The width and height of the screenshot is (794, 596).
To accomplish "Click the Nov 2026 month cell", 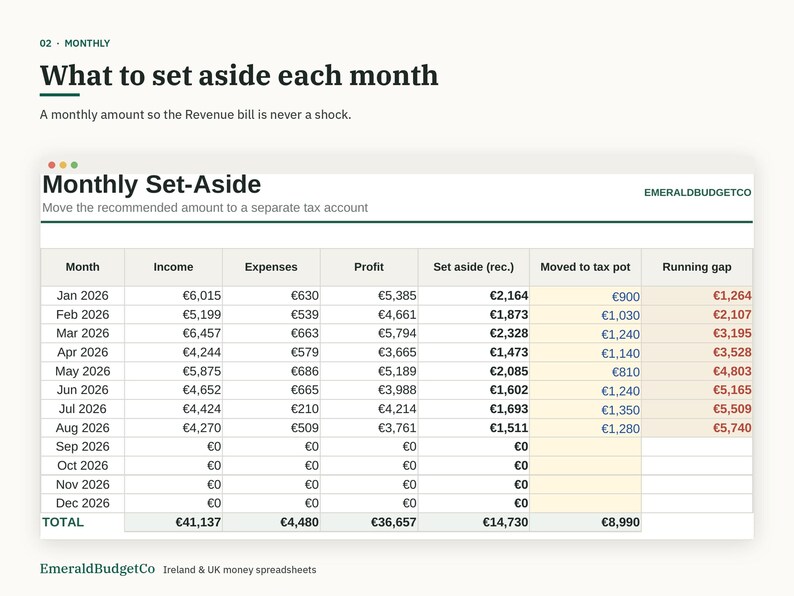I will point(83,485).
